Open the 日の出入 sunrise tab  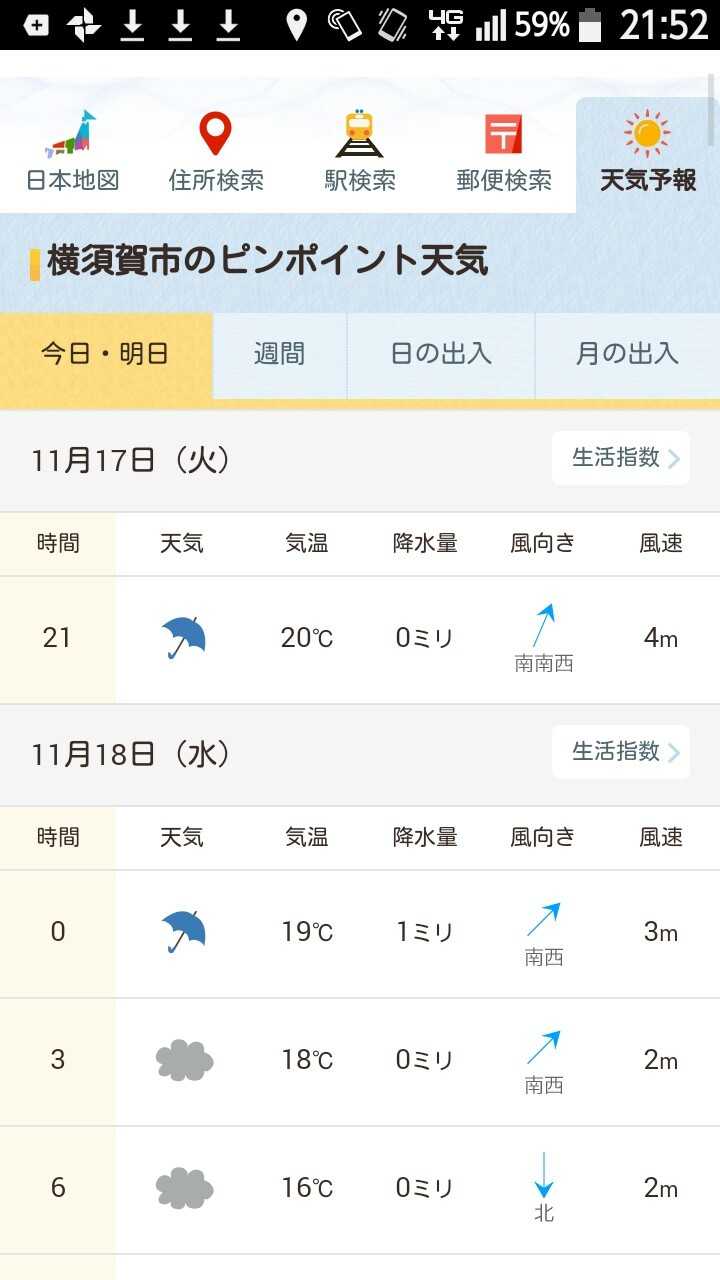click(441, 354)
